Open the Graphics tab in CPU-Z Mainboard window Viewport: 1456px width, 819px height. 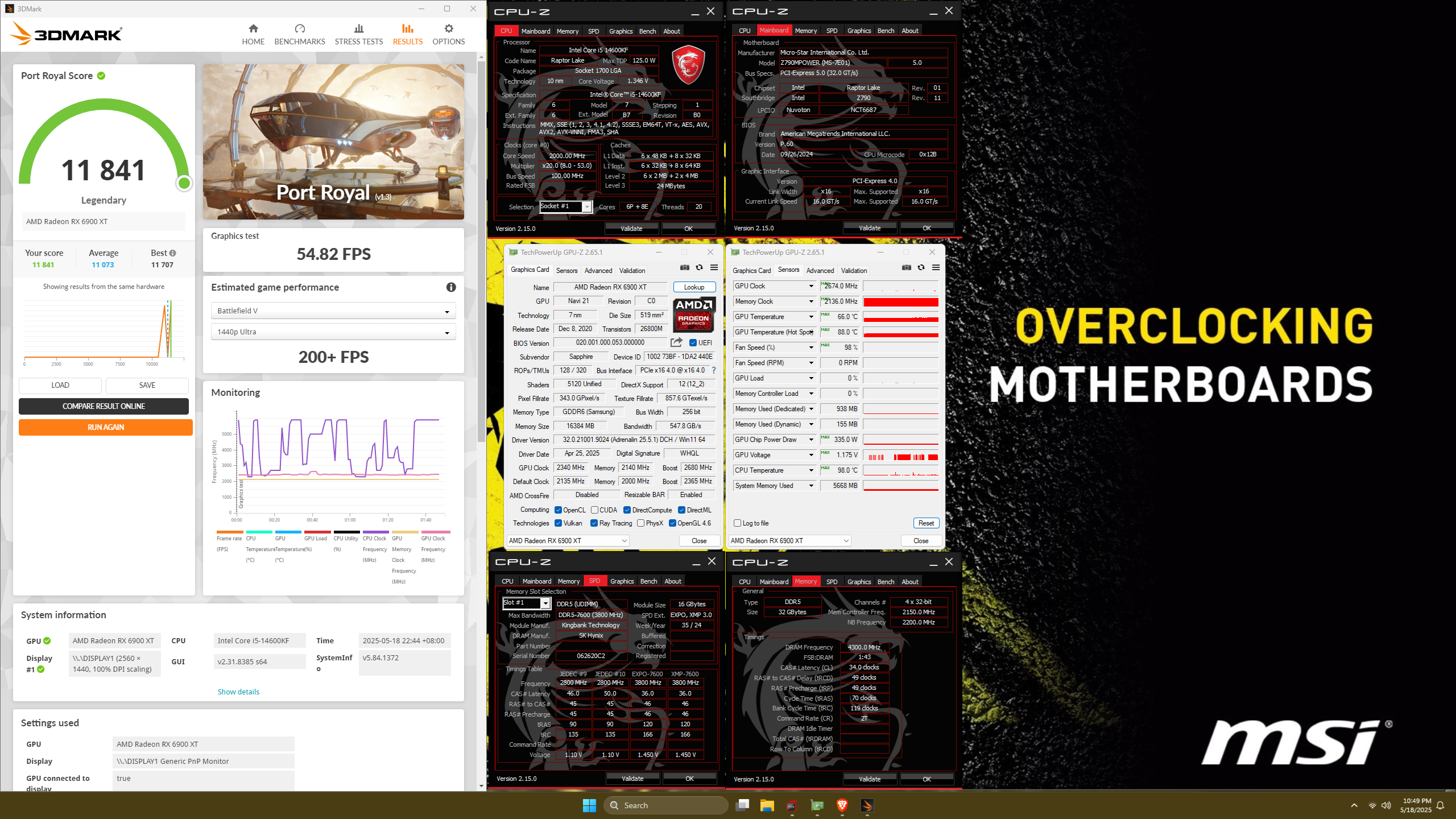click(859, 31)
